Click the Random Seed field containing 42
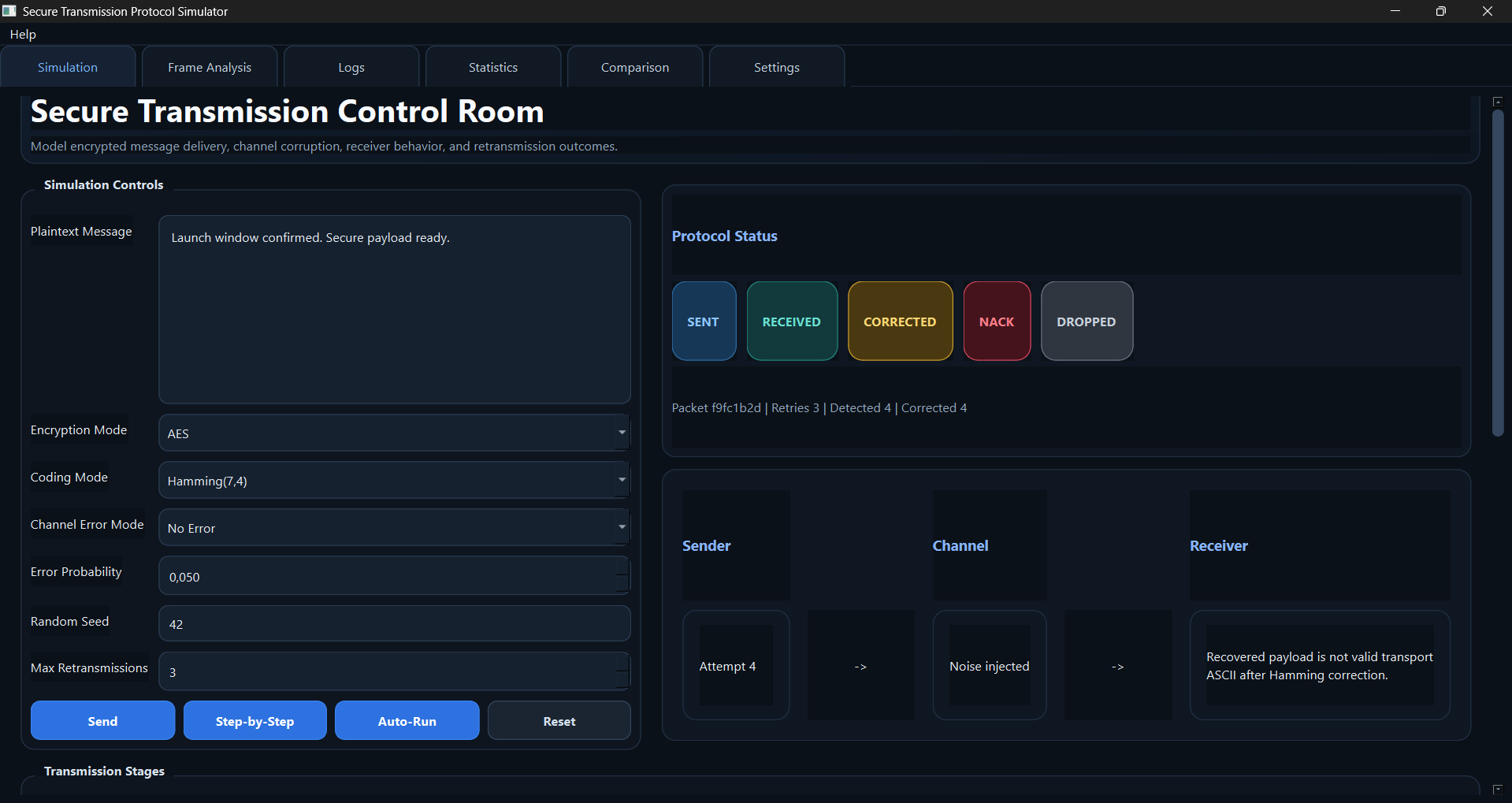Screen dimensions: 1512x803 coord(394,623)
